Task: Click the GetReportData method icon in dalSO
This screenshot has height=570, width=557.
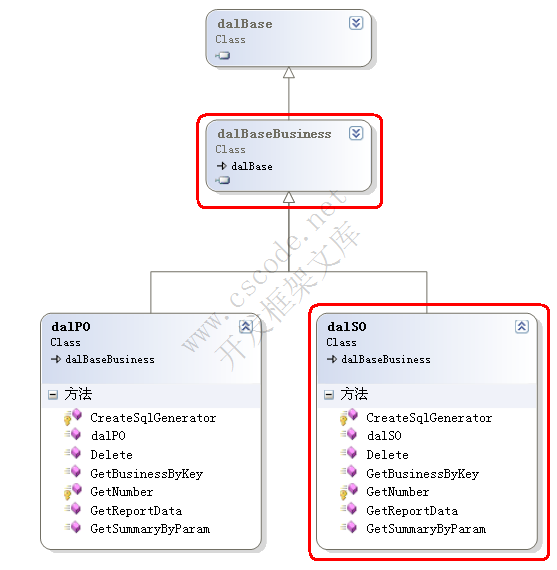Action: click(x=349, y=509)
